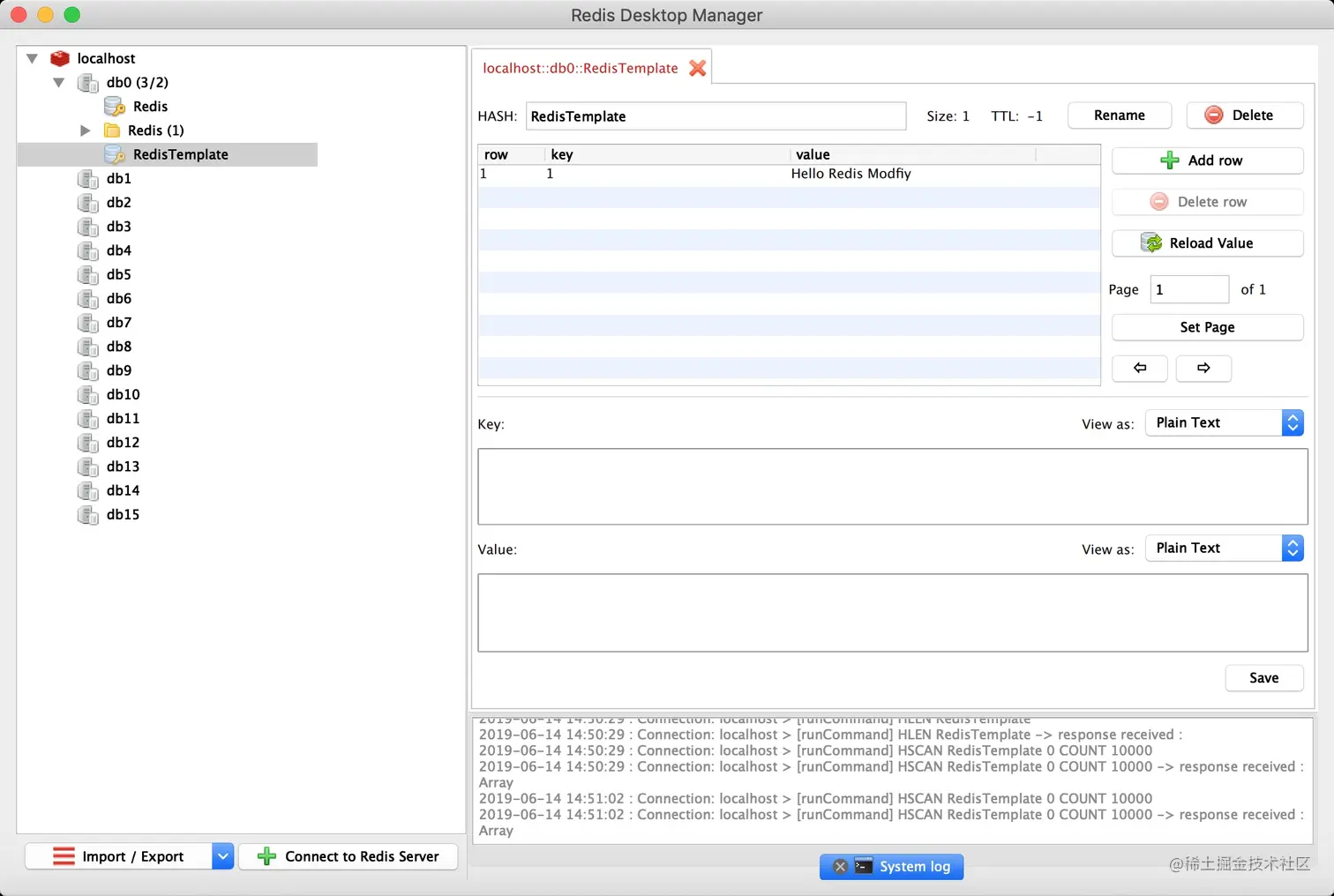Collapse the localhost tree node
The image size is (1334, 896).
[x=33, y=58]
